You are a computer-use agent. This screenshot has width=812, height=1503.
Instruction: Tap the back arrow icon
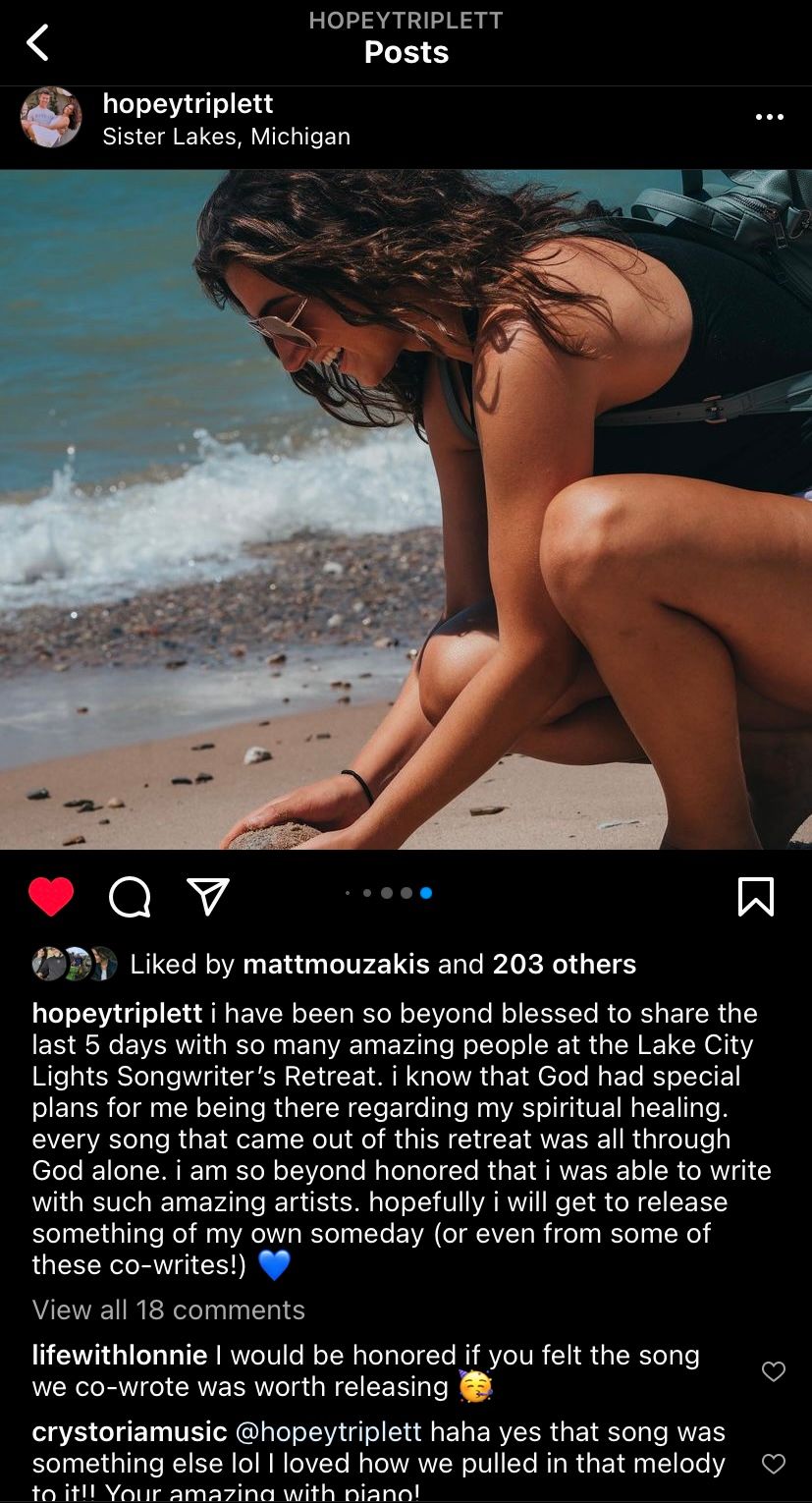point(37,42)
